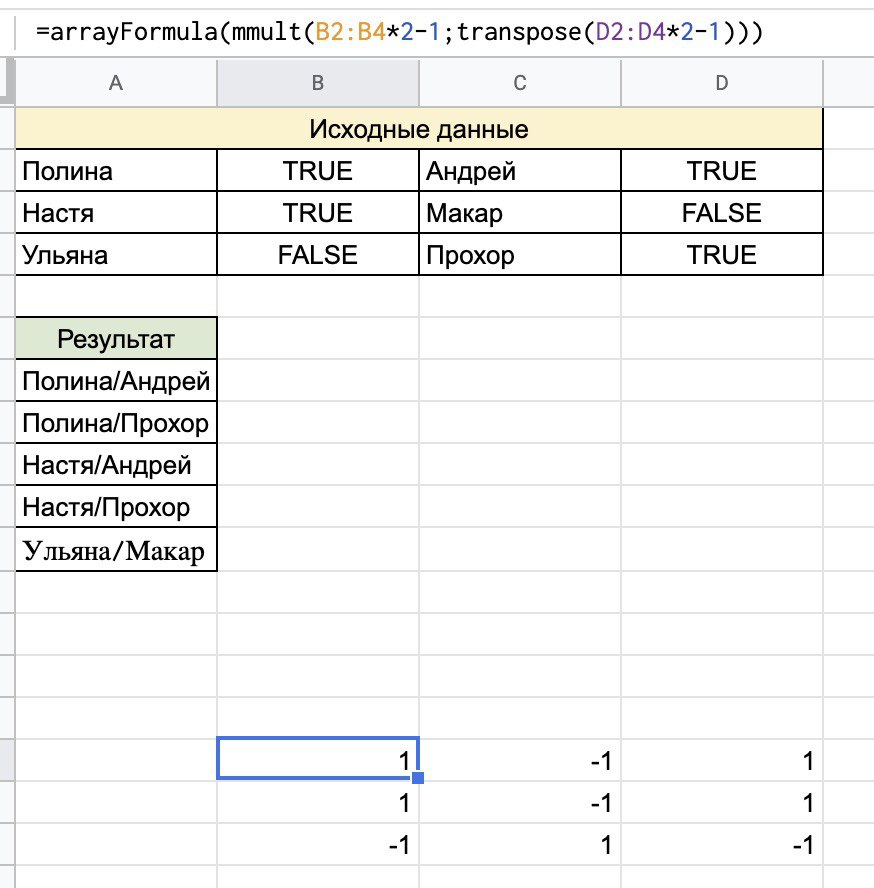
Task: Select column B header
Action: 318,83
